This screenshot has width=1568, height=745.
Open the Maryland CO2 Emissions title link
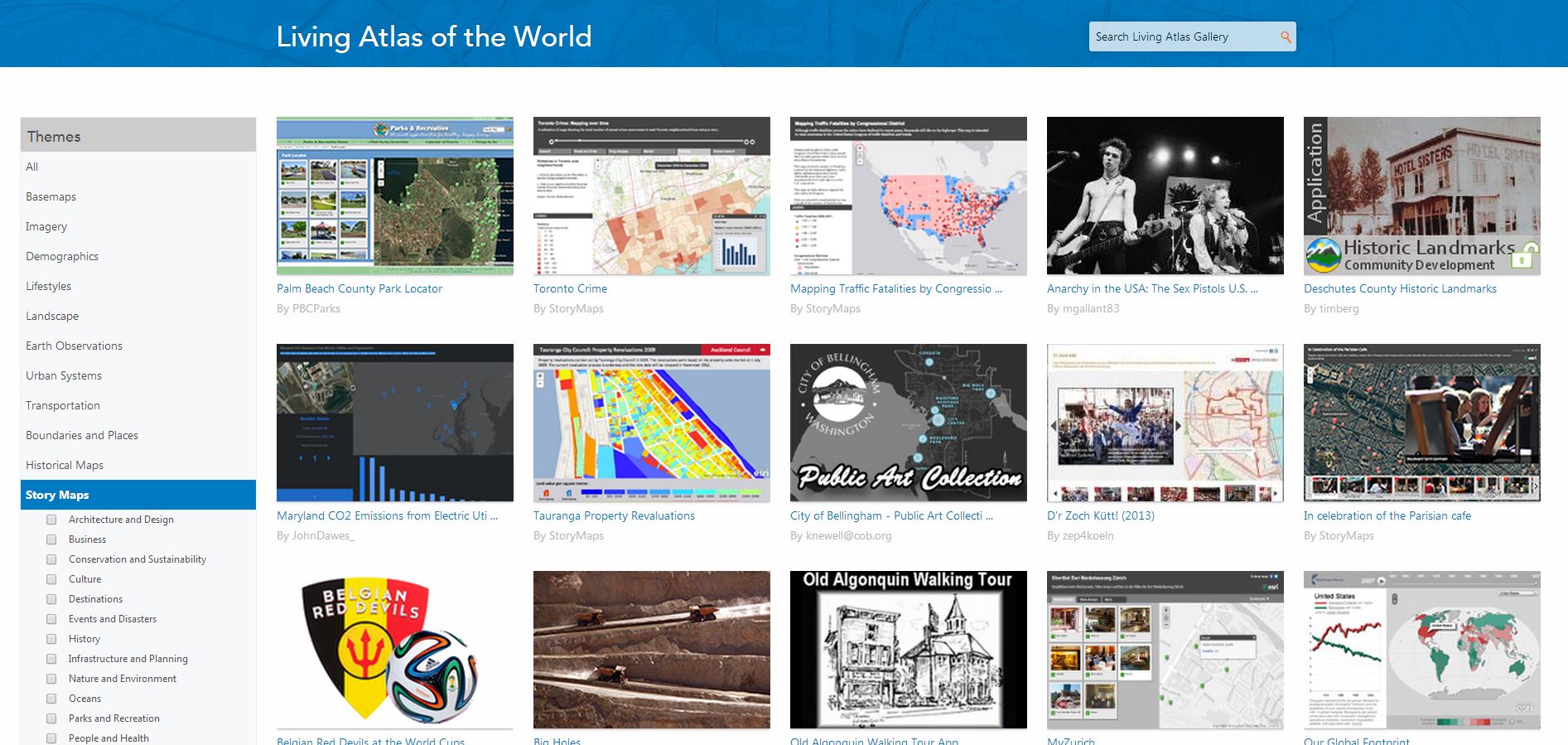pos(387,515)
